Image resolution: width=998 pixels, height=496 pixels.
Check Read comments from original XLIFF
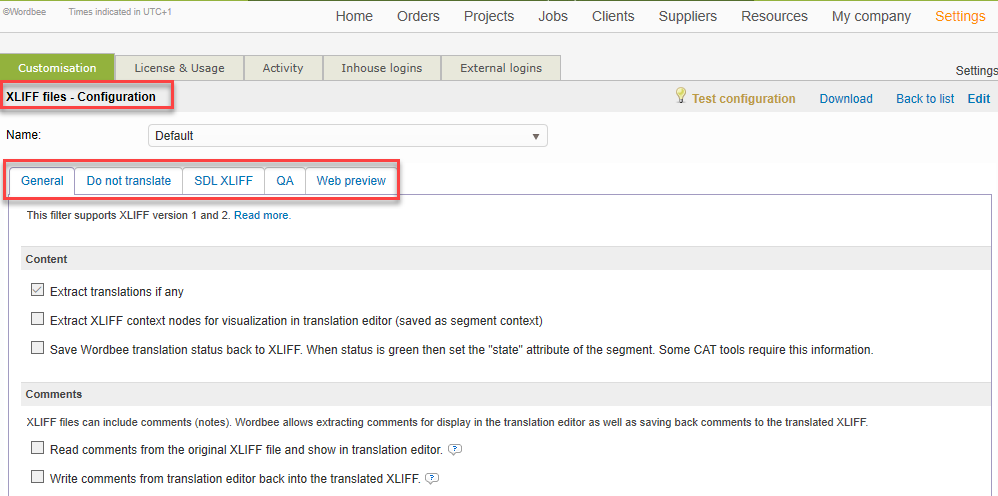point(38,449)
